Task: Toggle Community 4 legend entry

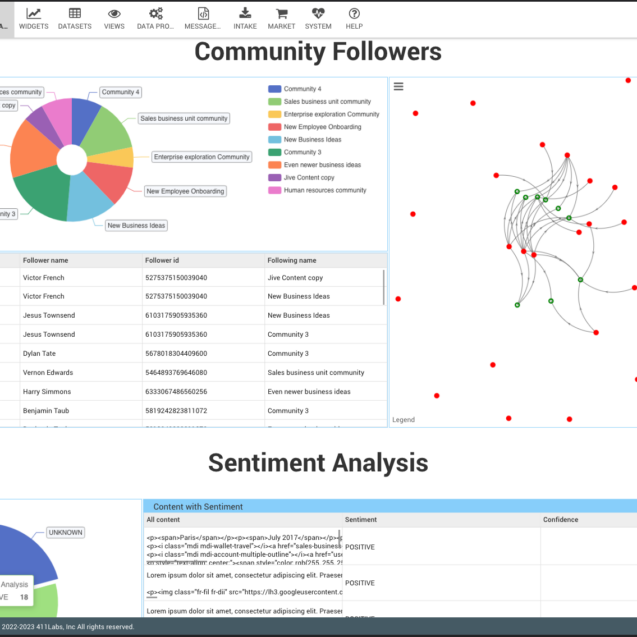Action: [295, 89]
